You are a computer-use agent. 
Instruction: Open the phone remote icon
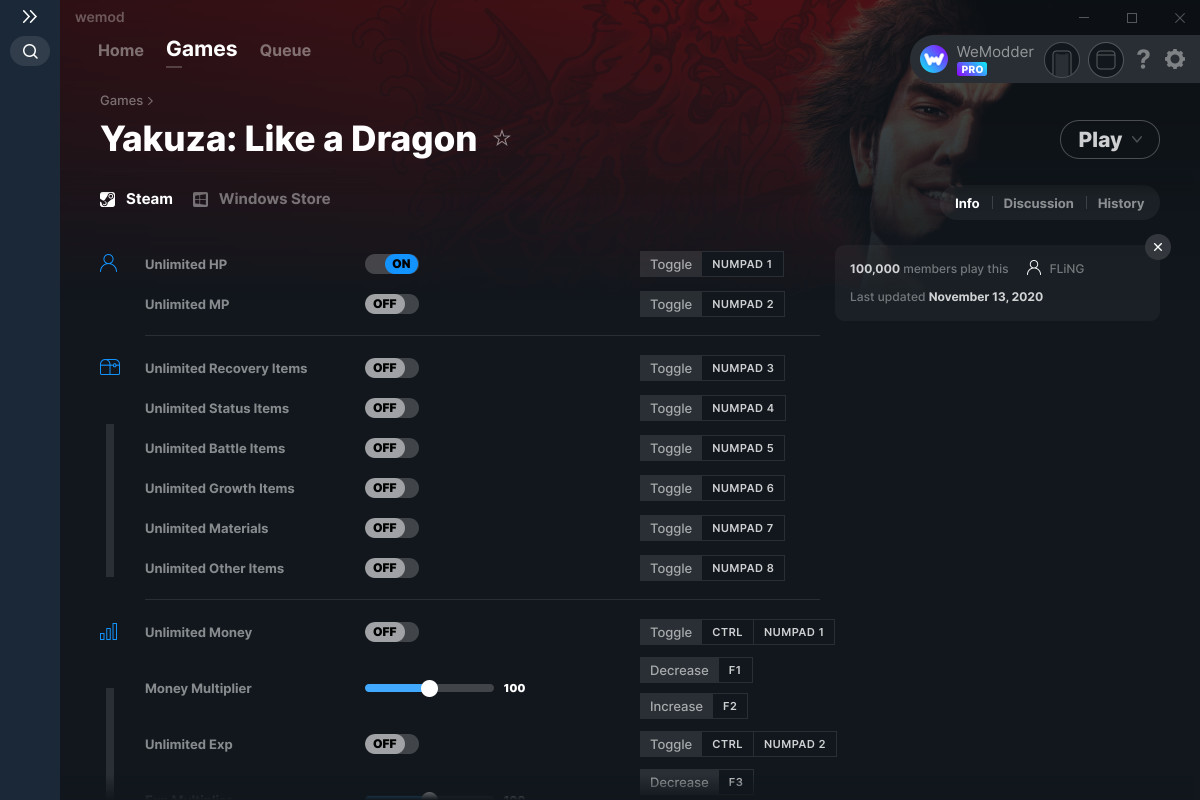coord(1062,61)
